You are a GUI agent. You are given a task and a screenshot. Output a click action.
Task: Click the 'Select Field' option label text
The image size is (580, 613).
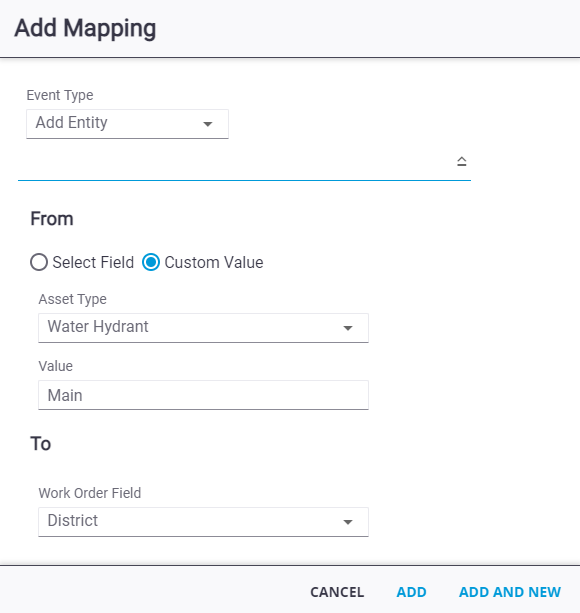coord(93,262)
